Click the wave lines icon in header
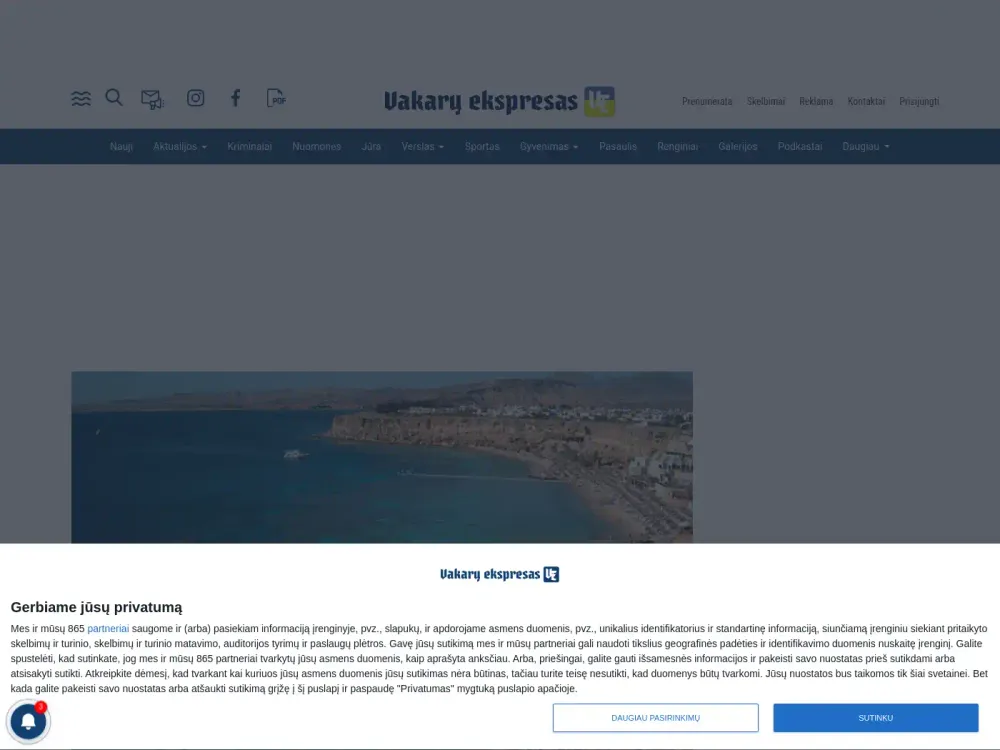The image size is (1000, 750). tap(80, 97)
